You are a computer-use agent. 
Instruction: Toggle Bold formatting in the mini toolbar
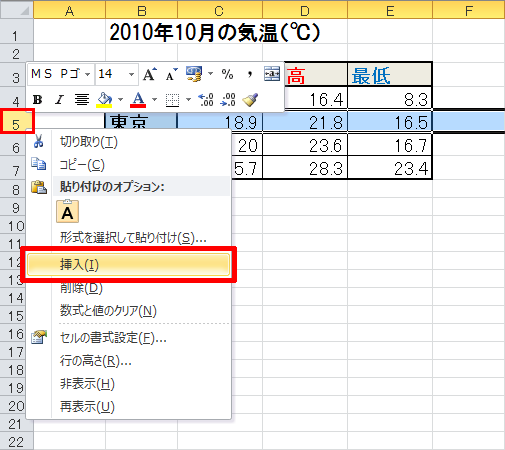(37, 100)
